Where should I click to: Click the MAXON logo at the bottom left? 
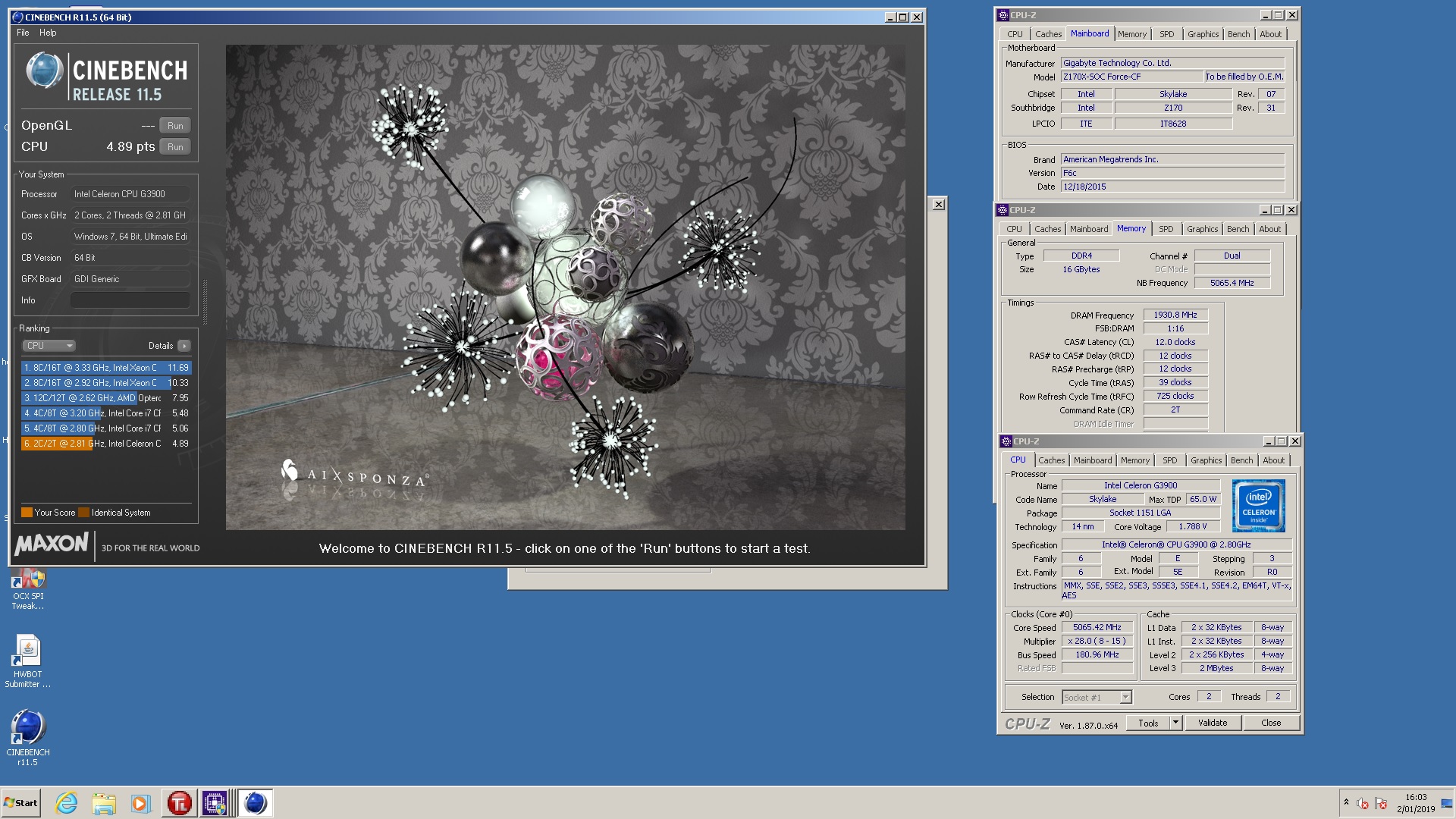(x=52, y=544)
